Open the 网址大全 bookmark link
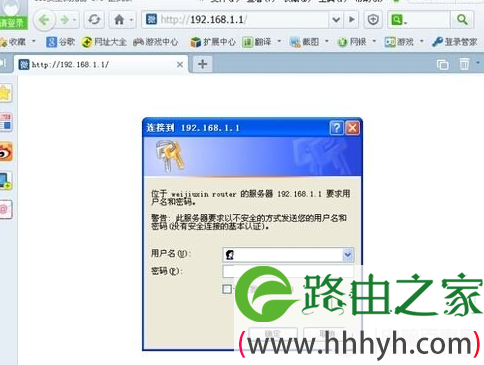 click(104, 42)
